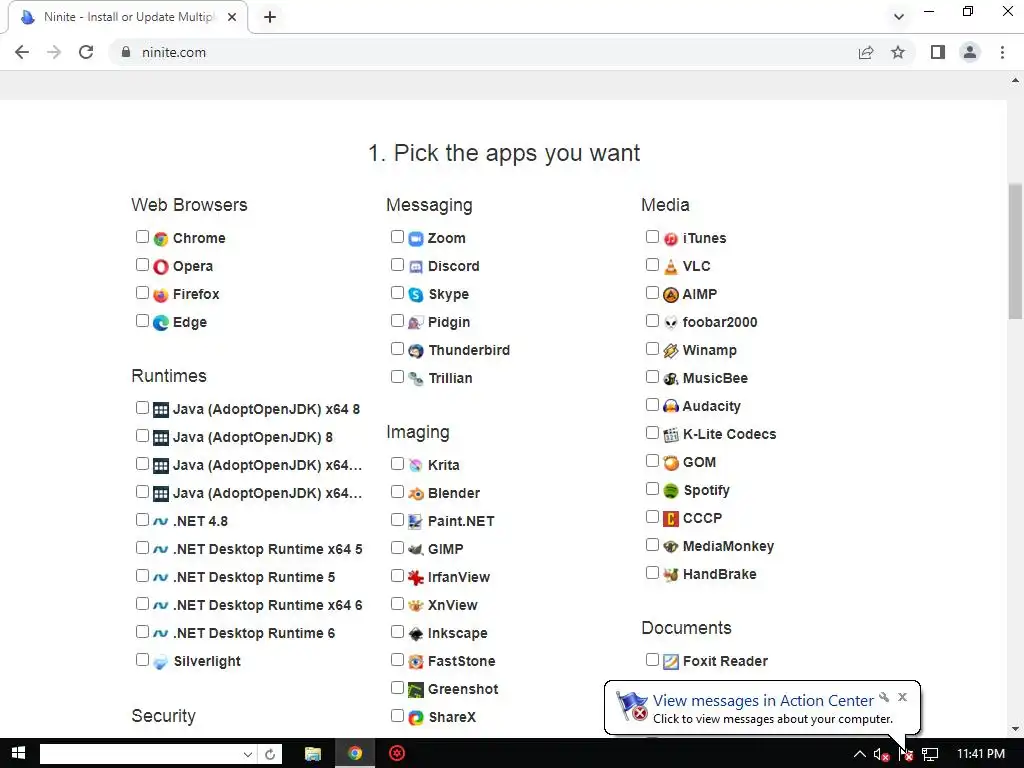The height and width of the screenshot is (768, 1024).
Task: Tick the Greenshot checkbox
Action: click(397, 687)
